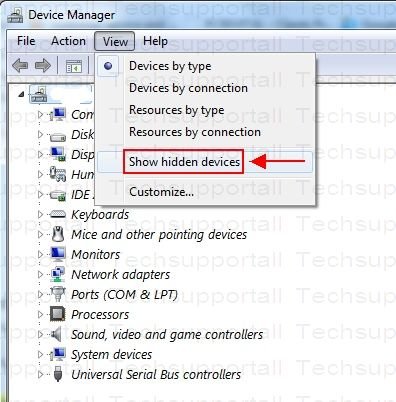Collapse the root computer node
The height and width of the screenshot is (402, 396).
(x=21, y=94)
